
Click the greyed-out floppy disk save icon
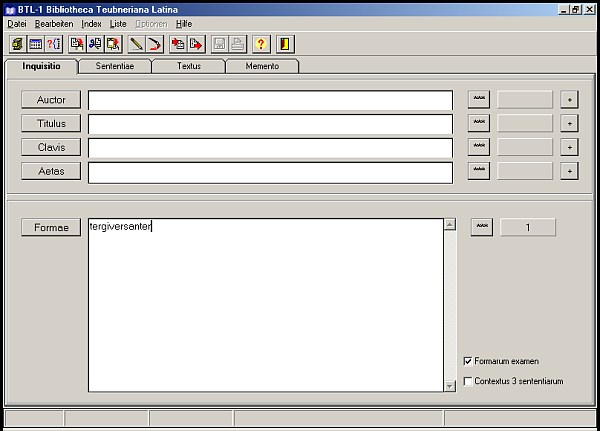[x=220, y=44]
